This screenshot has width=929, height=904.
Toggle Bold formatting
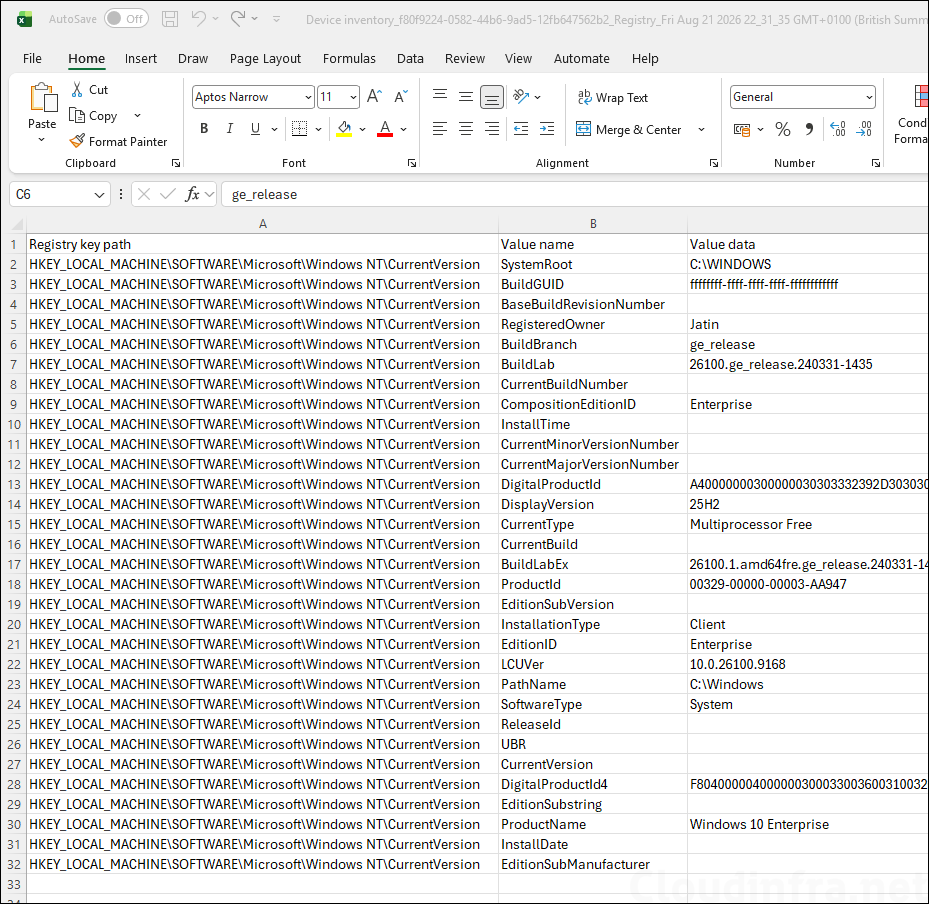point(204,129)
